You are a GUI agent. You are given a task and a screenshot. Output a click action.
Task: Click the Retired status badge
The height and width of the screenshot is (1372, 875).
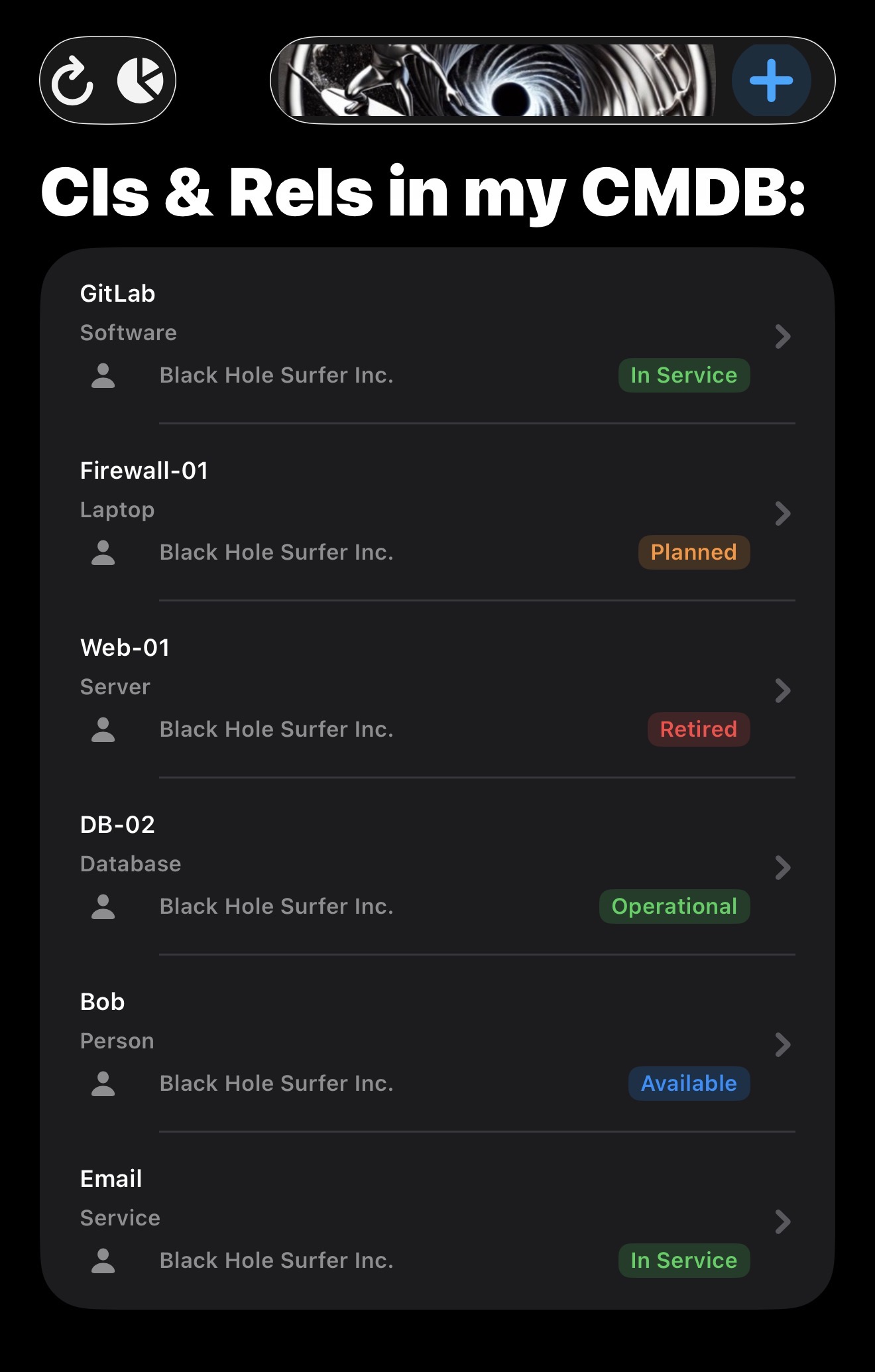click(x=698, y=729)
